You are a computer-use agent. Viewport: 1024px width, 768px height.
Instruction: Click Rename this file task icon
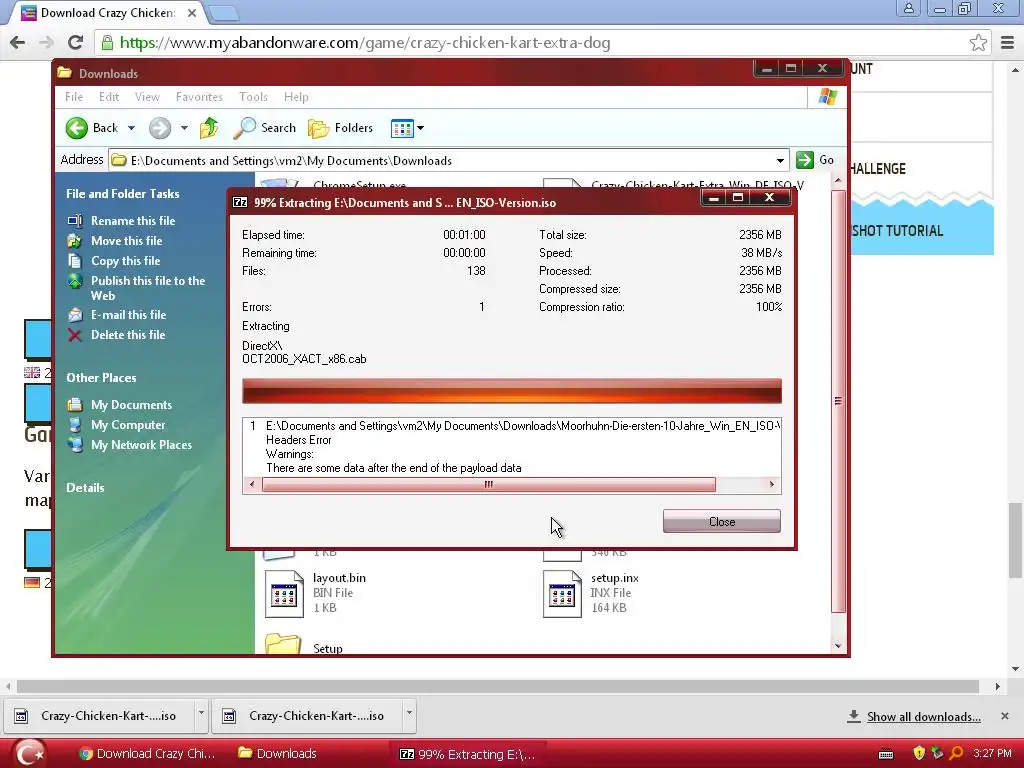click(x=75, y=221)
